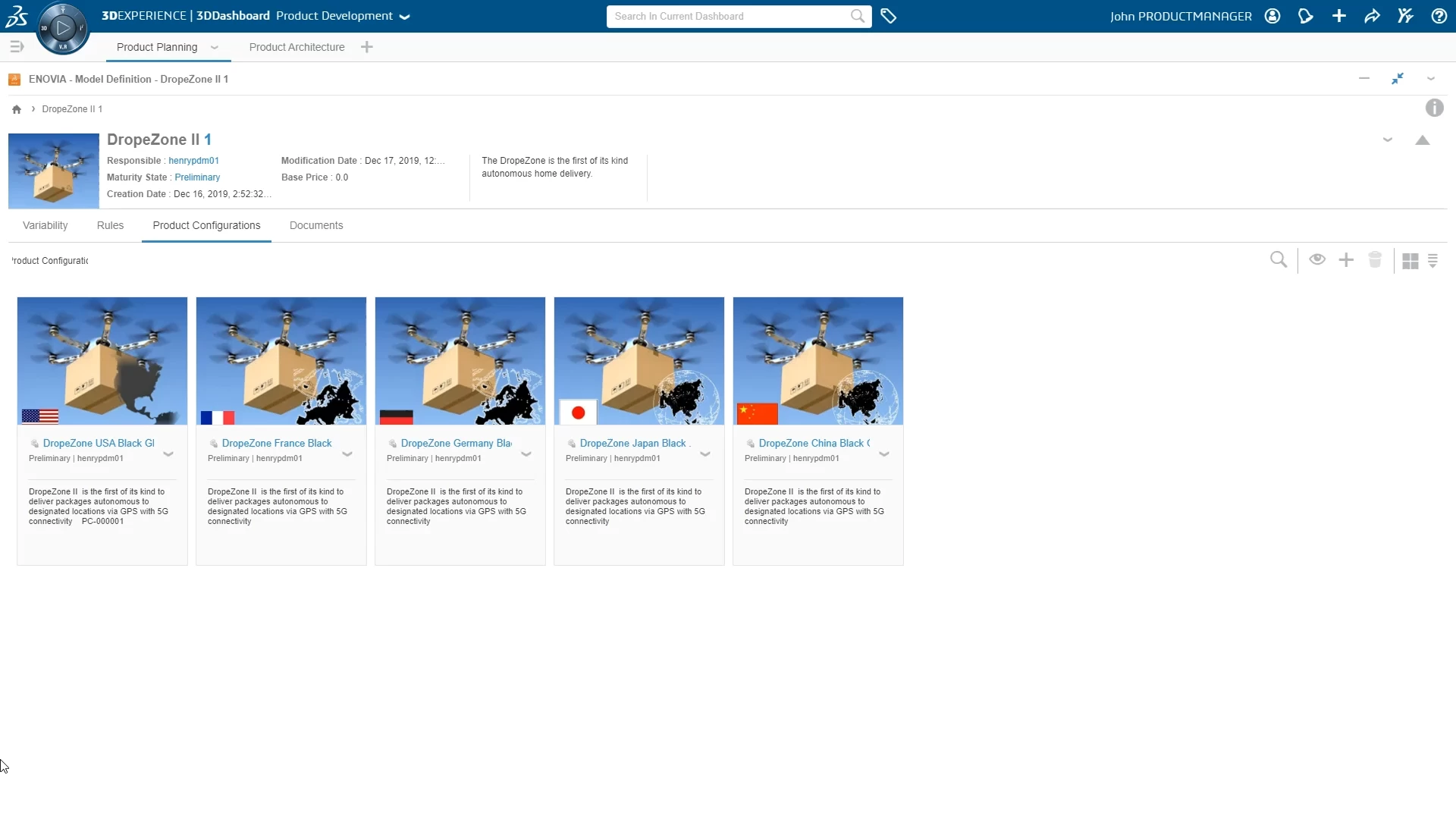The width and height of the screenshot is (1456, 819).
Task: Switch to the Variability tab
Action: pos(44,225)
